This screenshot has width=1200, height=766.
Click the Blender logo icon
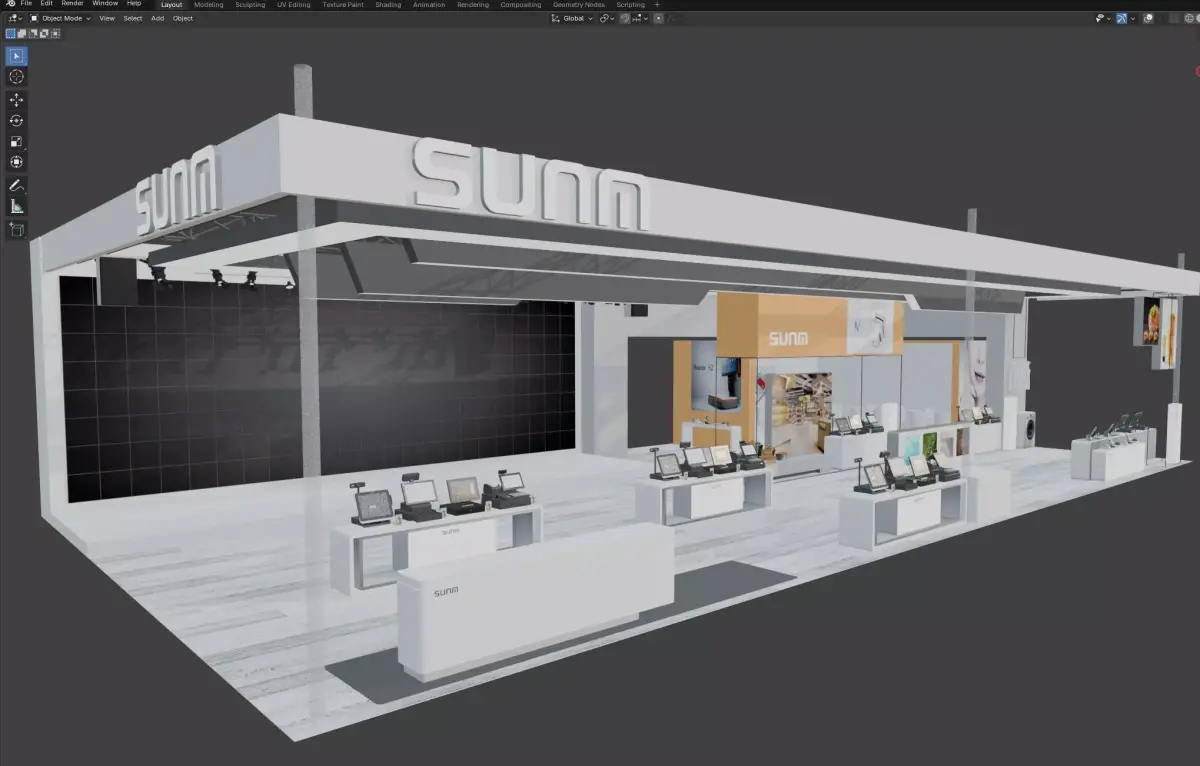pos(11,4)
